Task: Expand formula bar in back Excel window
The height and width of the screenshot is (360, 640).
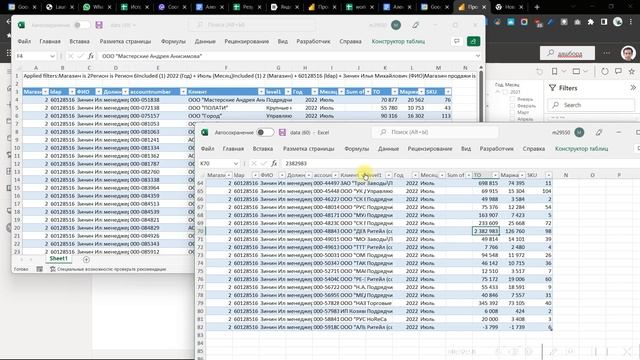Action: pyautogui.click(x=478, y=56)
